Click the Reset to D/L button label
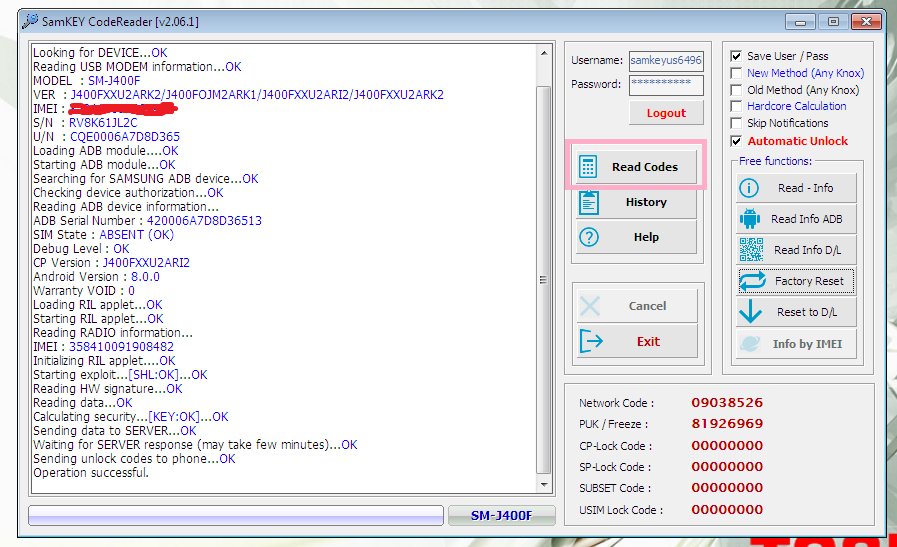Image resolution: width=897 pixels, height=547 pixels. tap(807, 312)
